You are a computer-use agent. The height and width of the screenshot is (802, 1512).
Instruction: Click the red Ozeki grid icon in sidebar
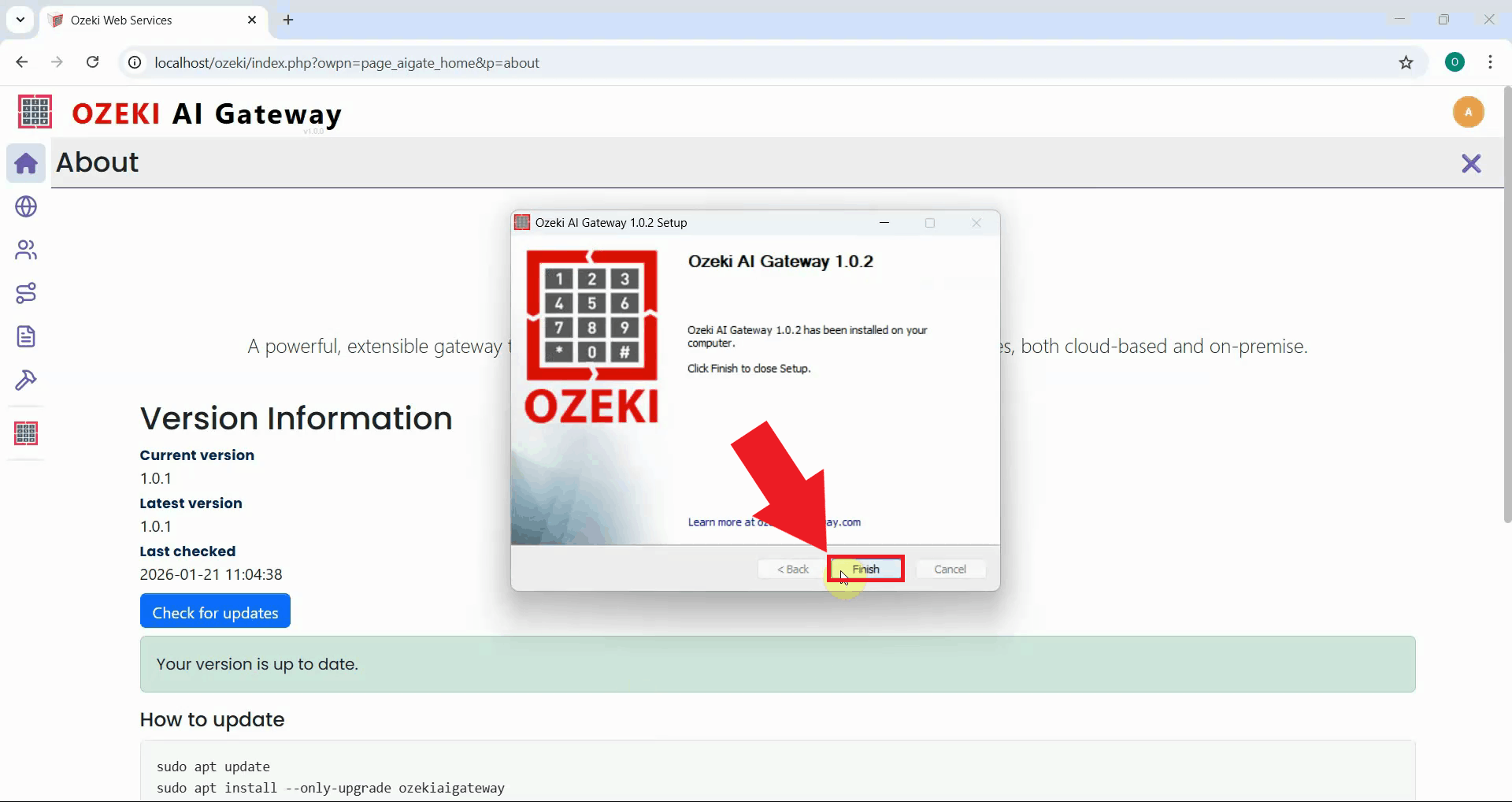pos(26,433)
